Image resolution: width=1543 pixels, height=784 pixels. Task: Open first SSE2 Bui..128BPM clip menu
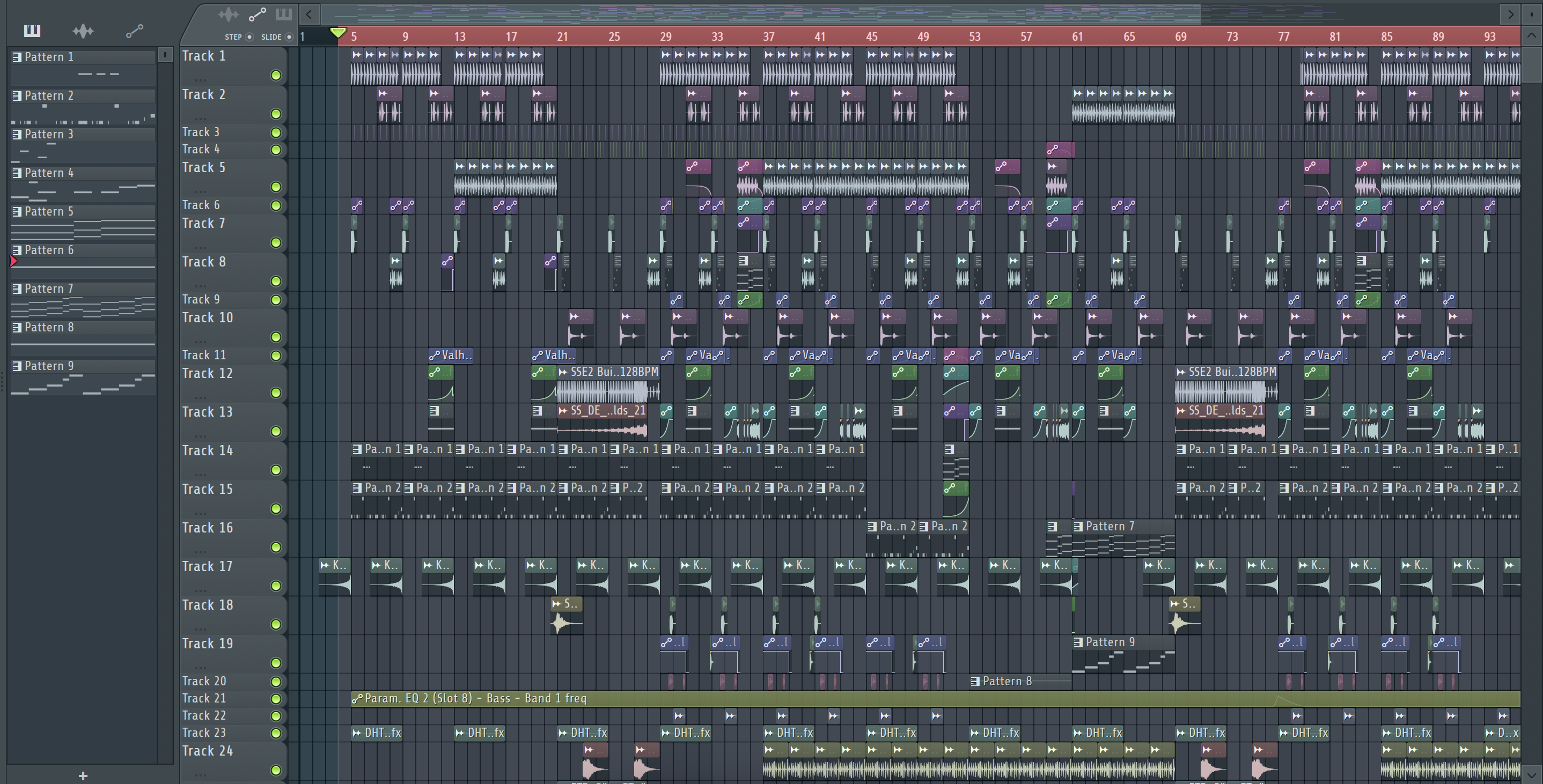pos(562,372)
